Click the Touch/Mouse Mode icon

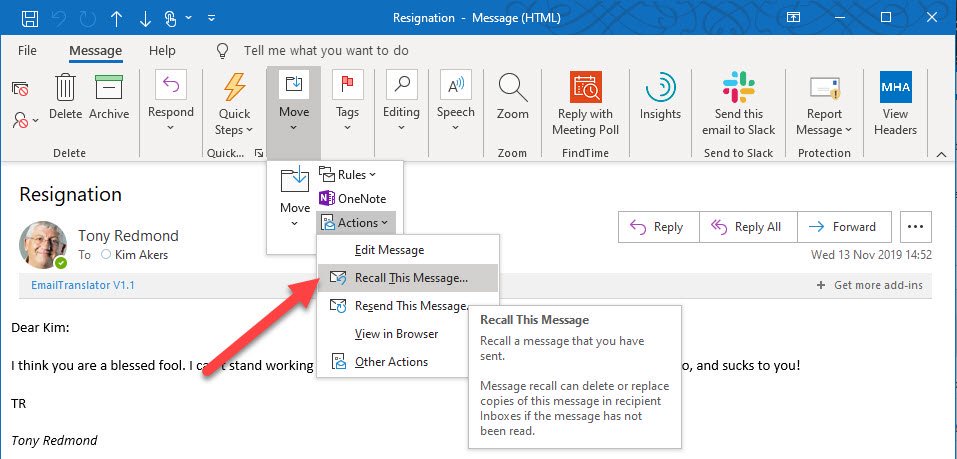click(x=172, y=18)
